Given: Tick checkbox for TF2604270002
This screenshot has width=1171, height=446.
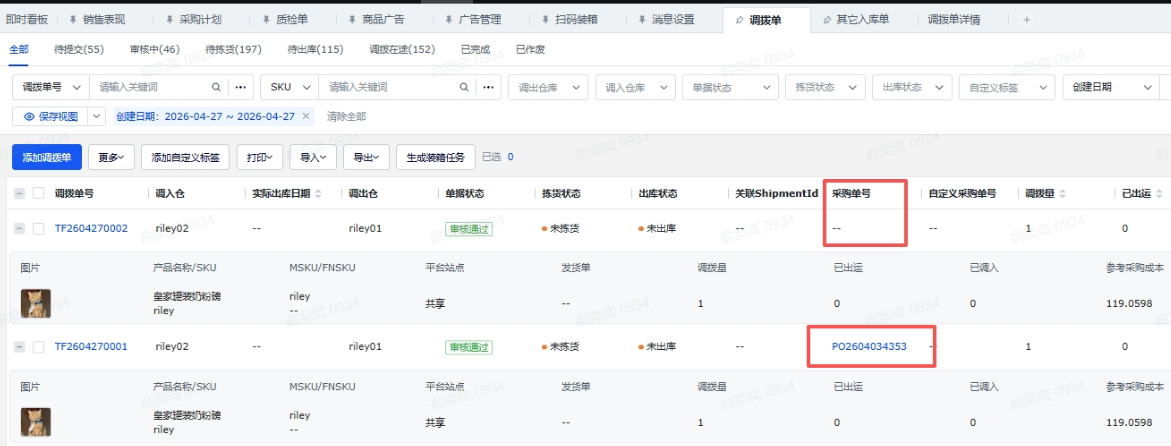Looking at the screenshot, I should [x=38, y=229].
